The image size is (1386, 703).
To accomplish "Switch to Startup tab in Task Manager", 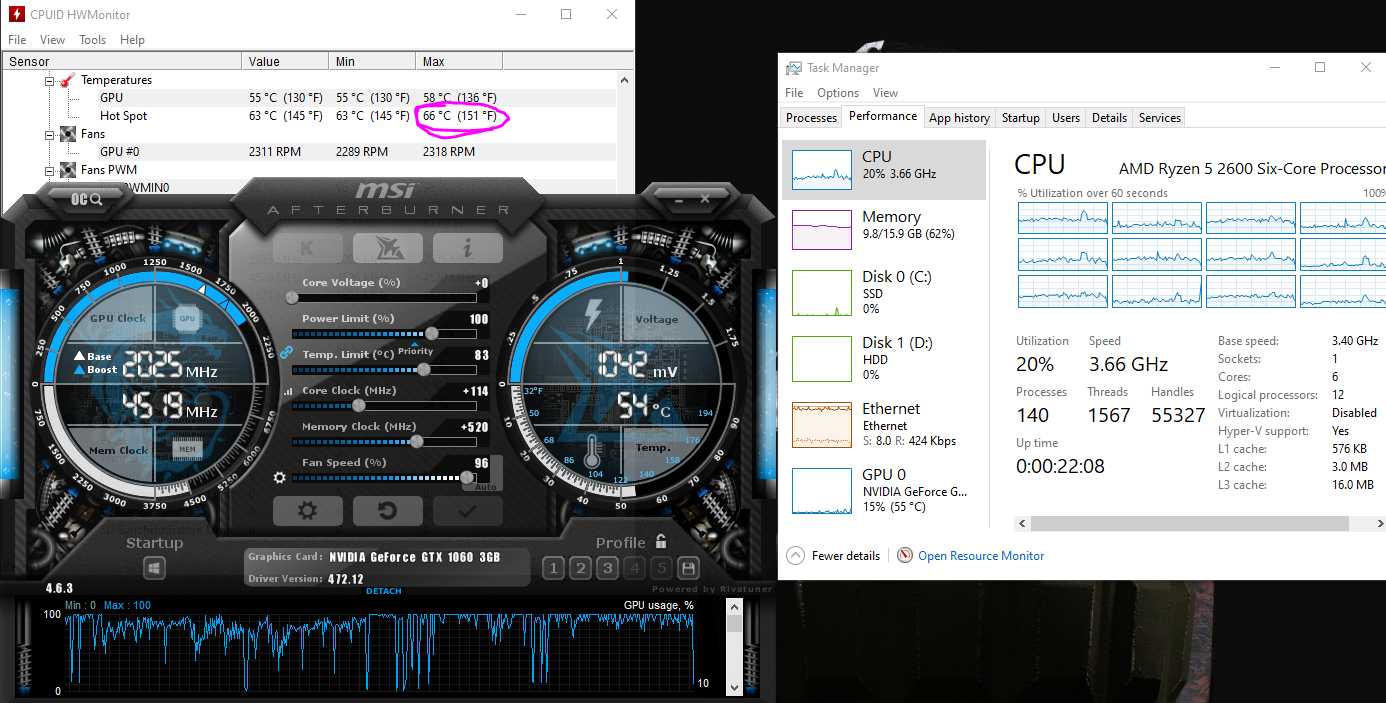I will (1020, 118).
